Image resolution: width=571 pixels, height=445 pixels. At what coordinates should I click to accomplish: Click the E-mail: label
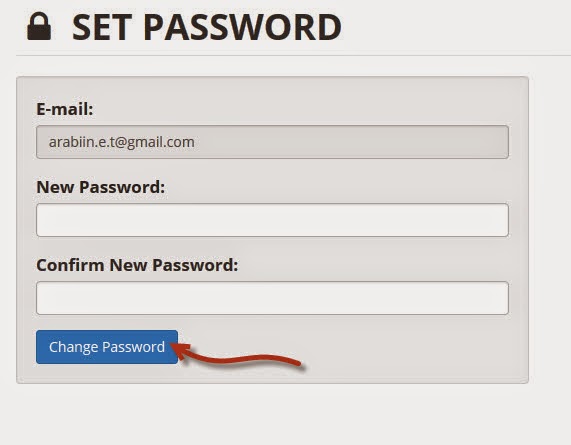coord(65,109)
